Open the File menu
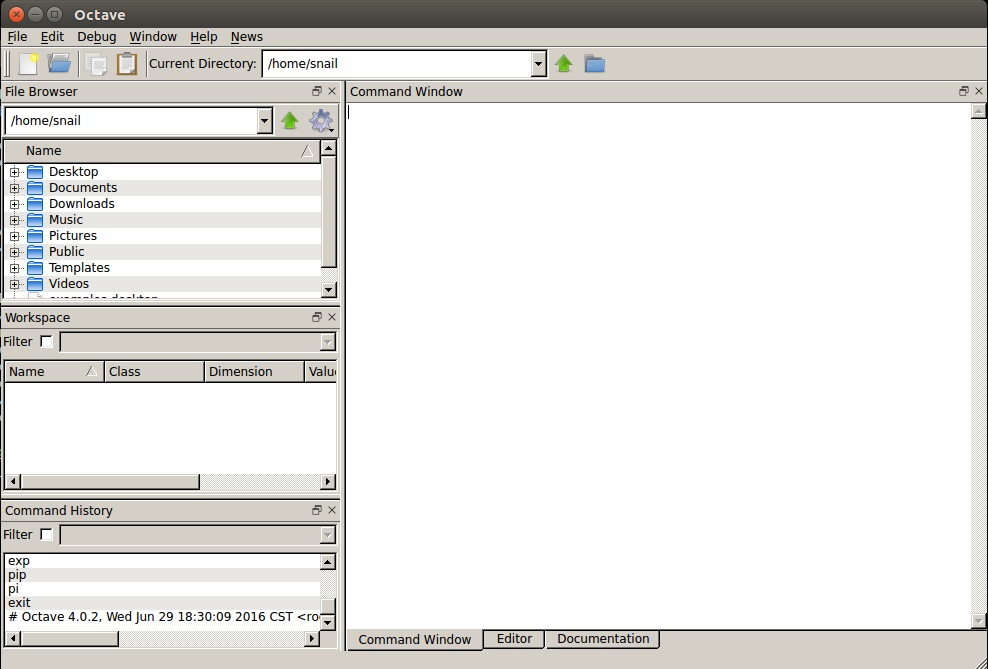 tap(17, 37)
